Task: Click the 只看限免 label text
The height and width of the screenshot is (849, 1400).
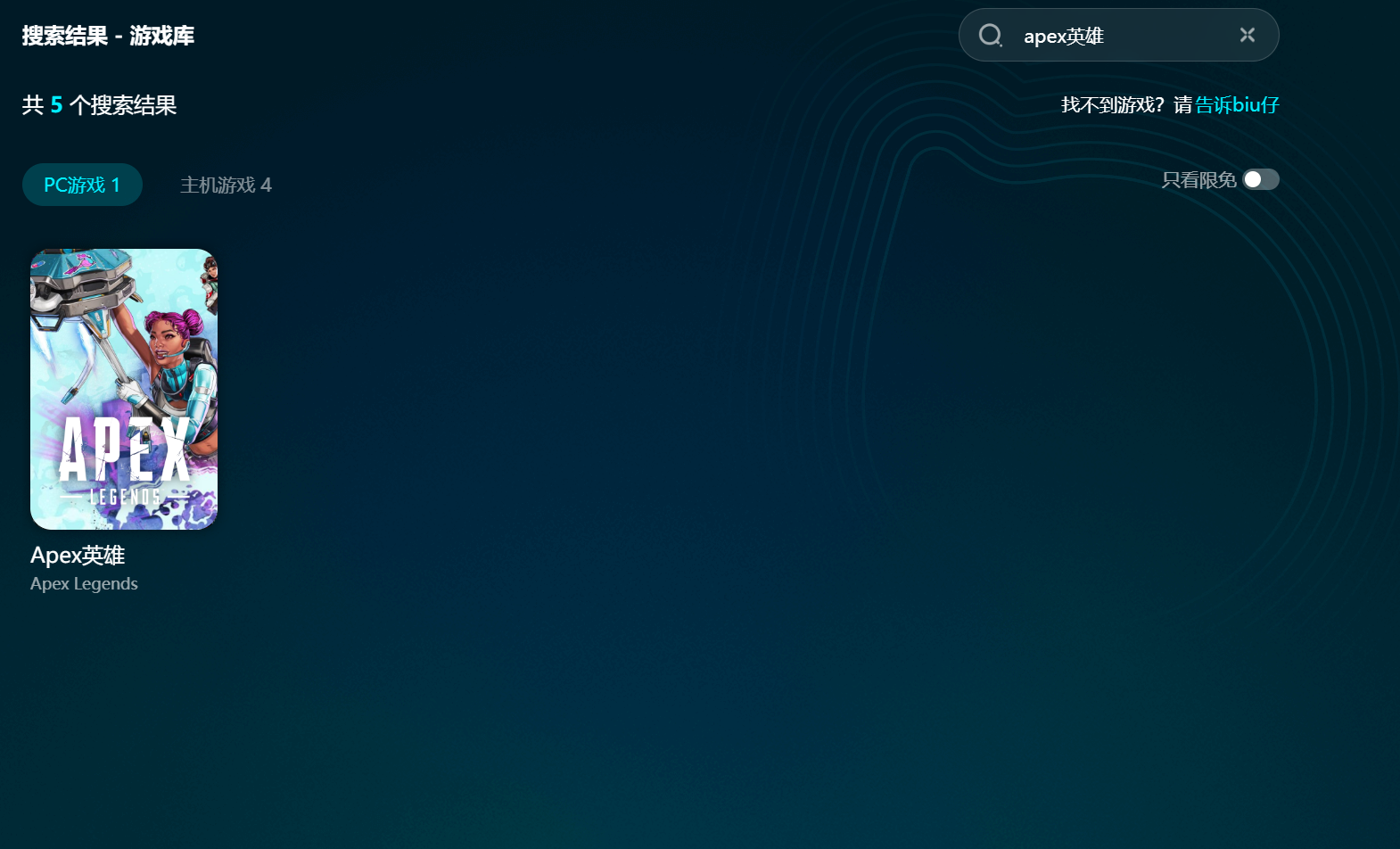Action: [x=1198, y=180]
